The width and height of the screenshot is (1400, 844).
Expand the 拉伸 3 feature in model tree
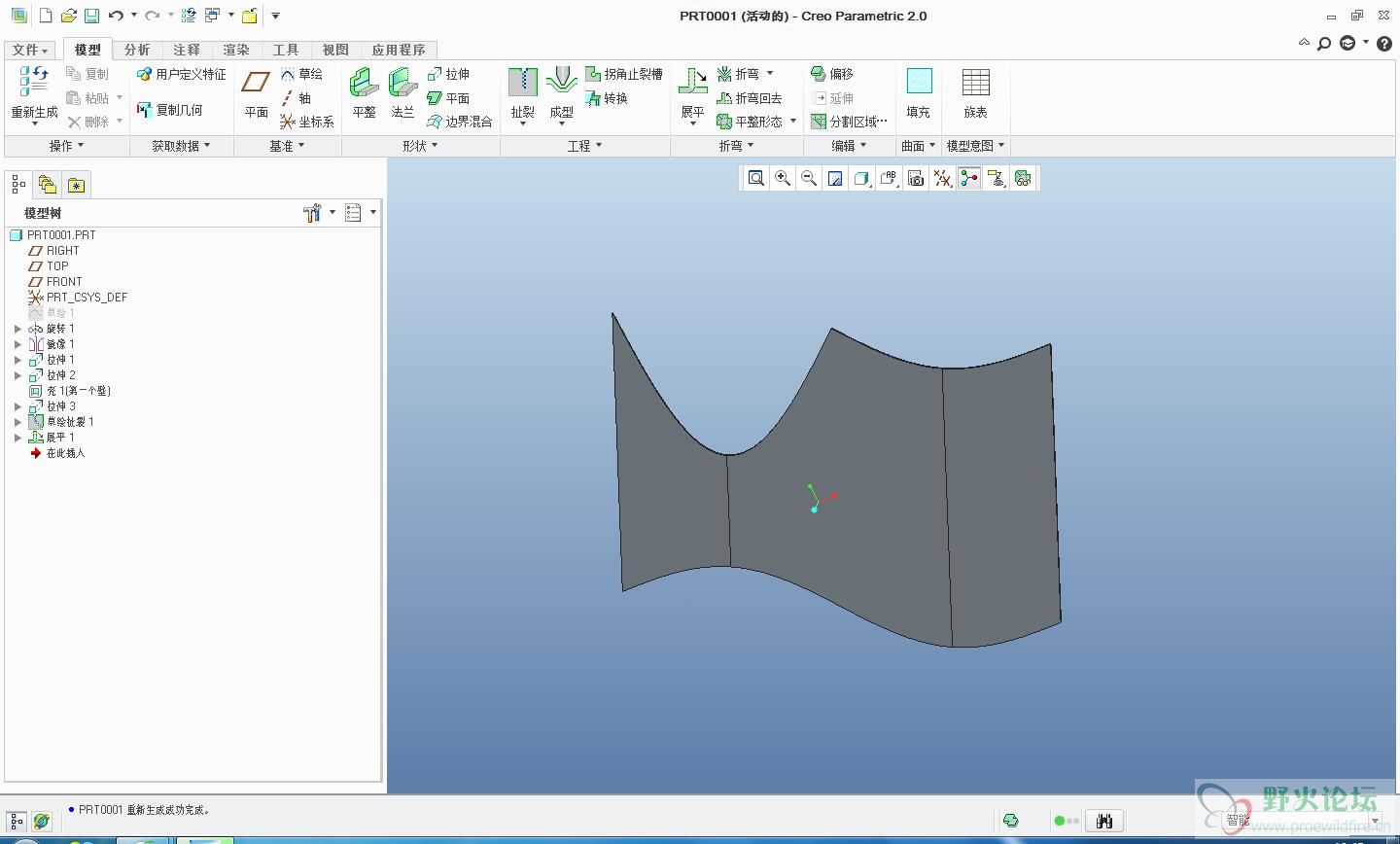click(x=17, y=406)
